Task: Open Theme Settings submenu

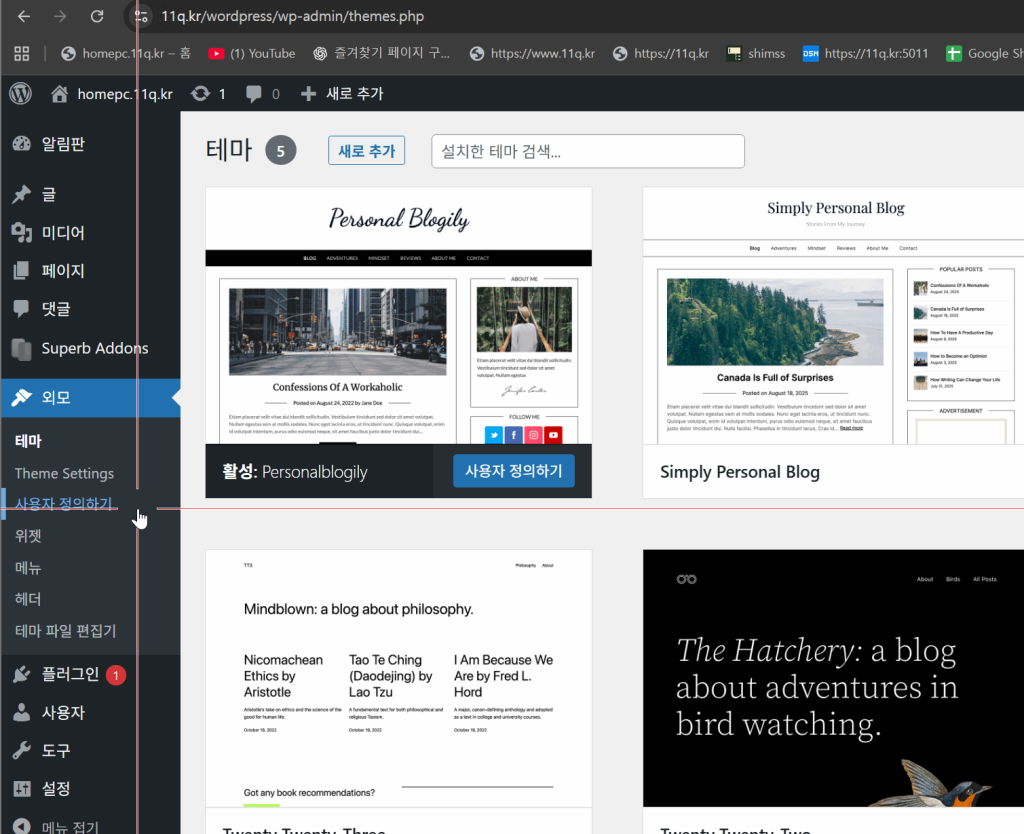Action: 65,473
